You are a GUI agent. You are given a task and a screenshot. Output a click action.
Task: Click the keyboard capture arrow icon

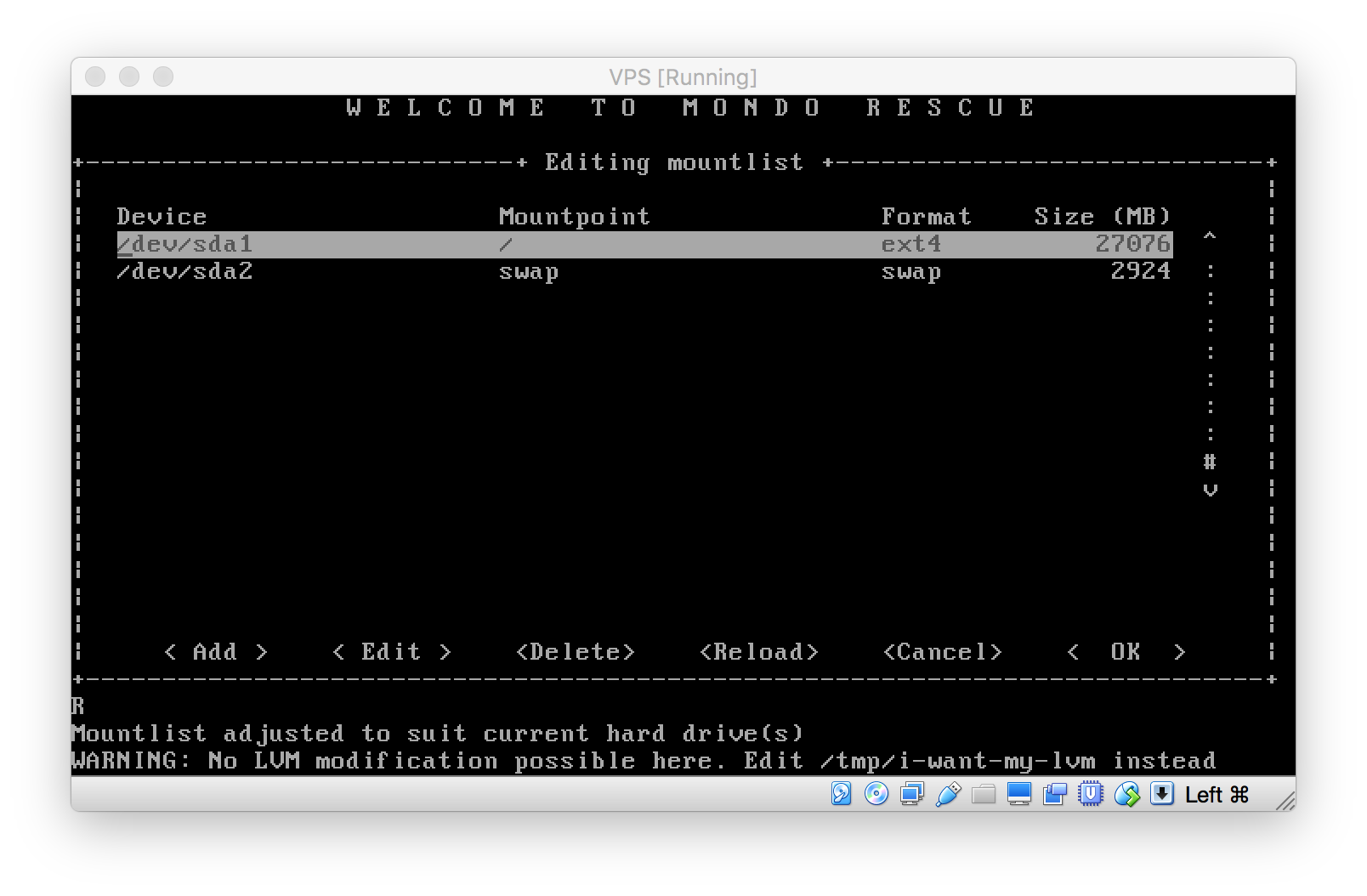(x=1162, y=794)
